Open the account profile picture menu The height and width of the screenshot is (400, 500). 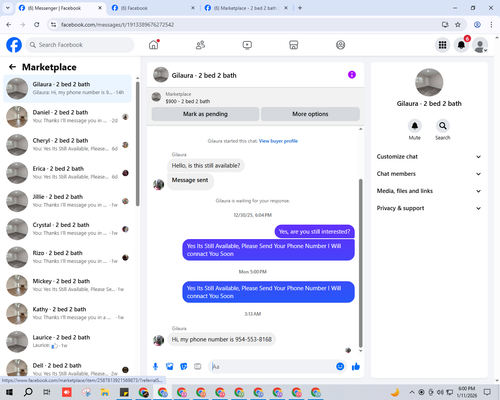pos(480,45)
